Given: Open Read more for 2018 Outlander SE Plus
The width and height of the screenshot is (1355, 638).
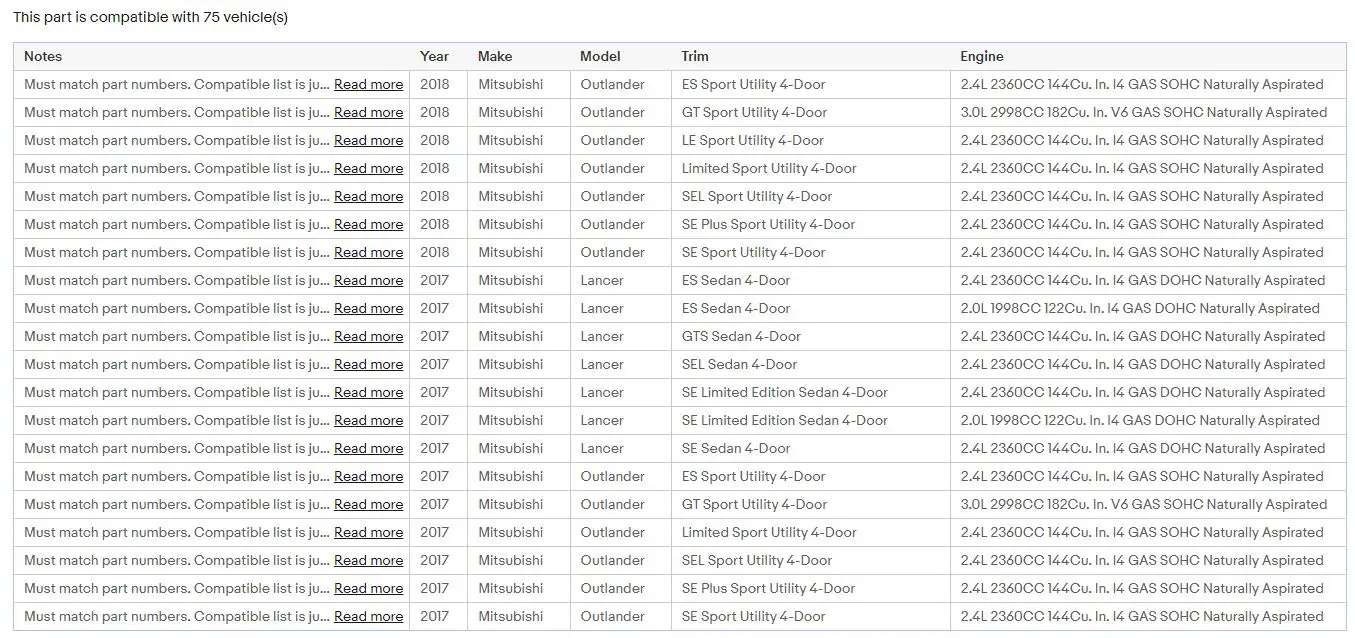Looking at the screenshot, I should click(x=368, y=225).
